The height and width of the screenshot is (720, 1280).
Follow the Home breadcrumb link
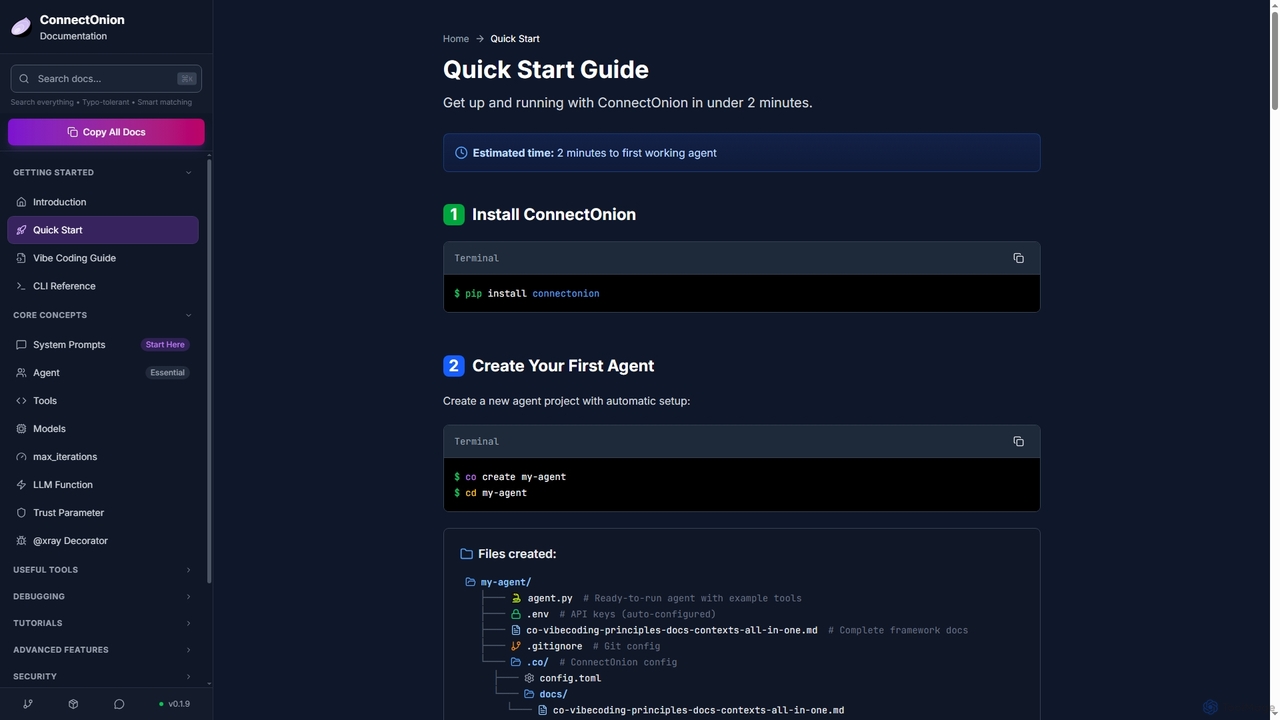coord(456,39)
